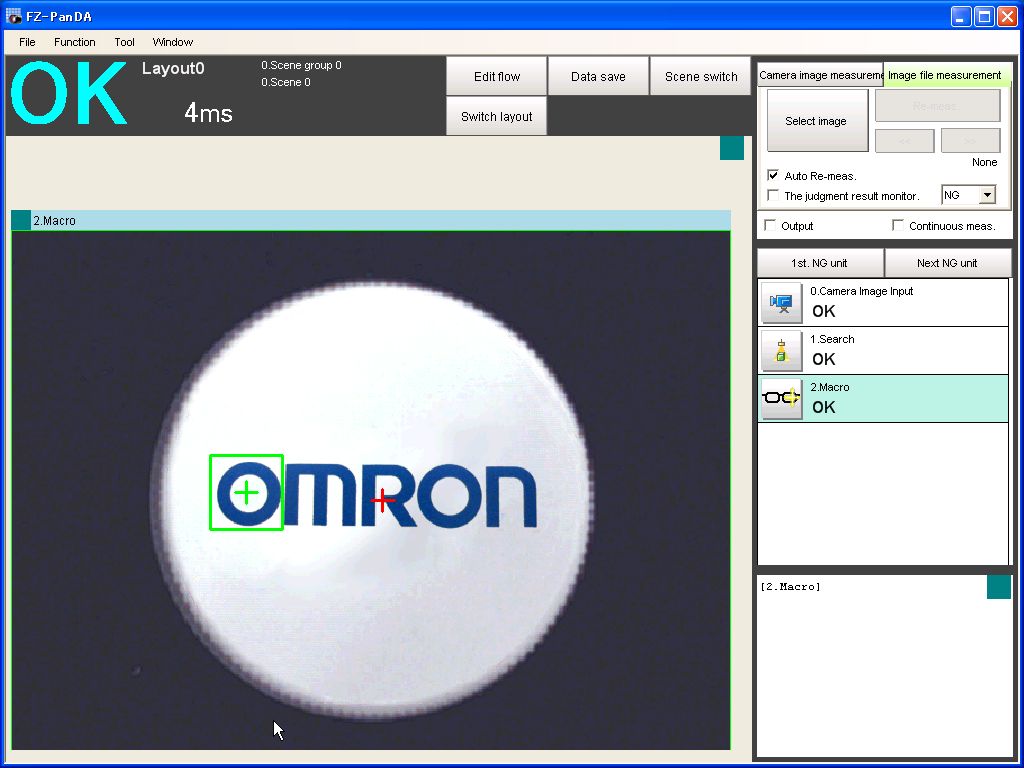
Task: Open the File menu
Action: (27, 42)
